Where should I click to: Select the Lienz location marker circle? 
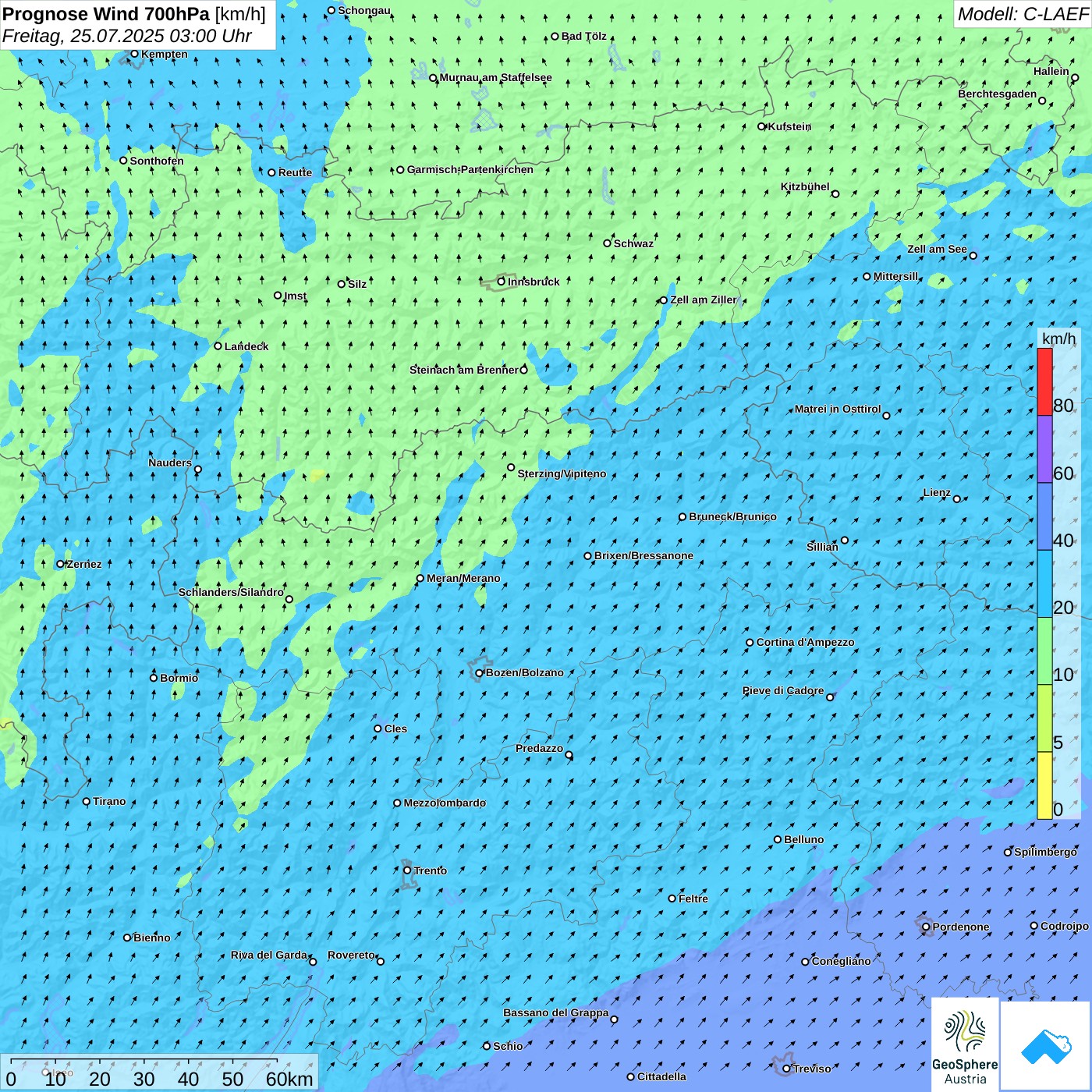[x=957, y=499]
